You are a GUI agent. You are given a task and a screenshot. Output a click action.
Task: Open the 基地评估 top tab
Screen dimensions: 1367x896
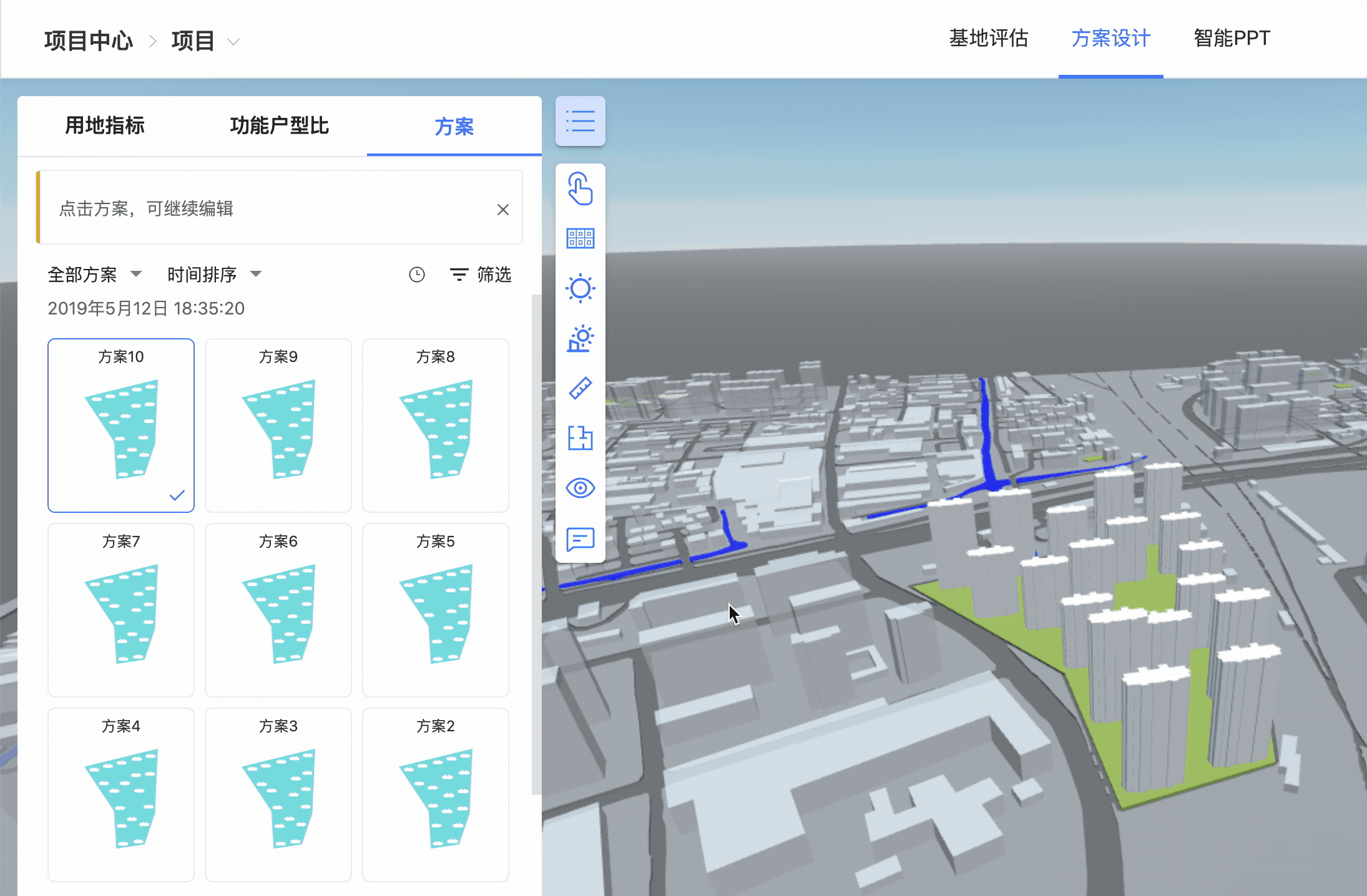click(x=988, y=39)
